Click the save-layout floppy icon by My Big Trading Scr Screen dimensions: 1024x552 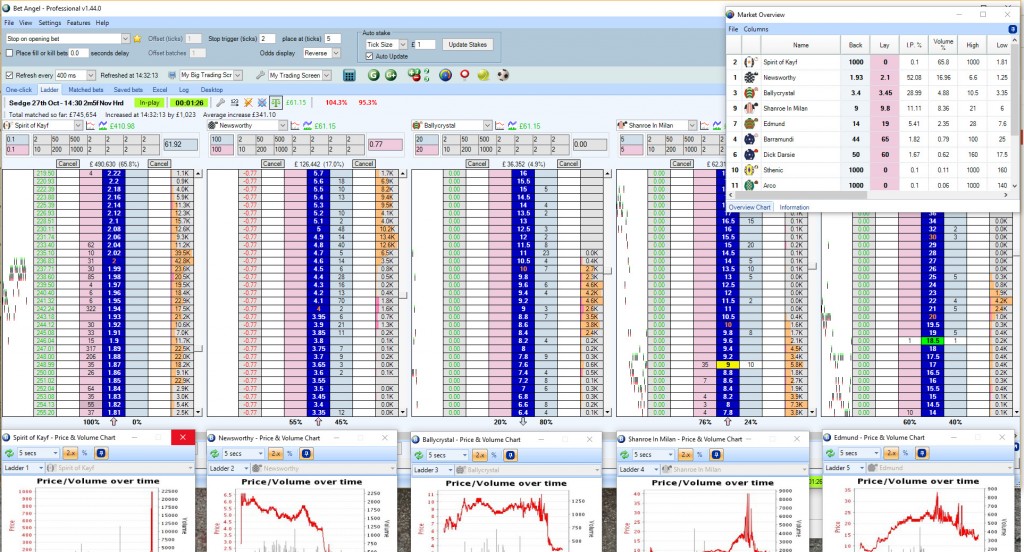(172, 75)
